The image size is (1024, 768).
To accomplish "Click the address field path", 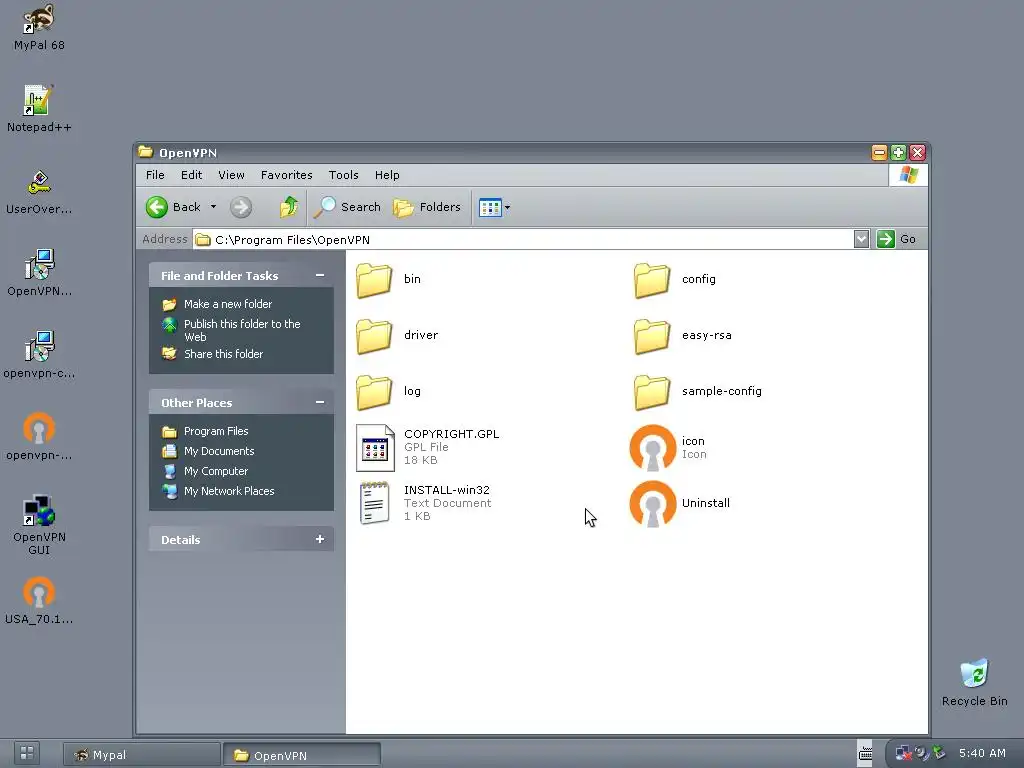I will tap(522, 240).
